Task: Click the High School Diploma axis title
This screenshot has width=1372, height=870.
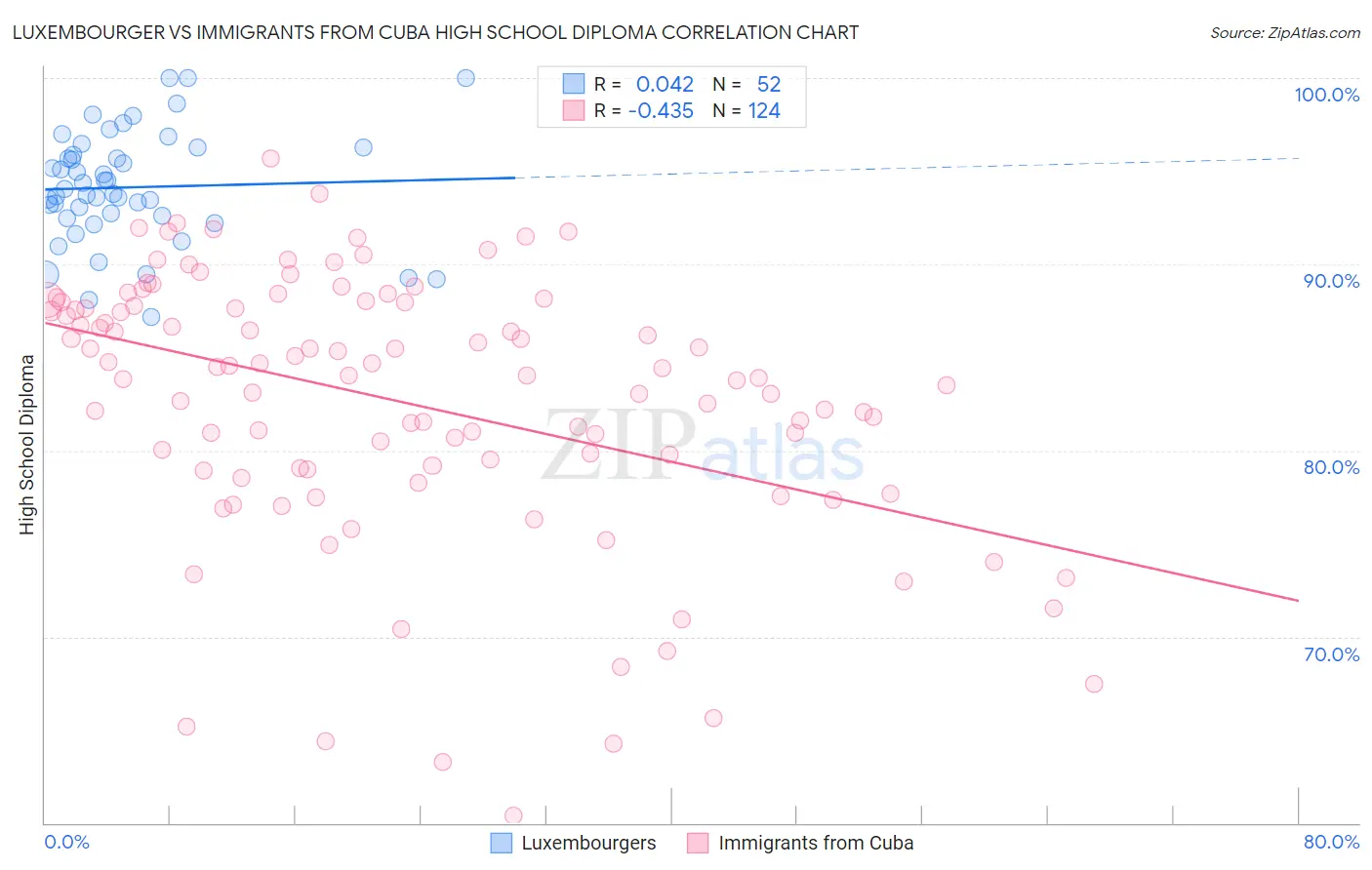Action: coord(27,444)
